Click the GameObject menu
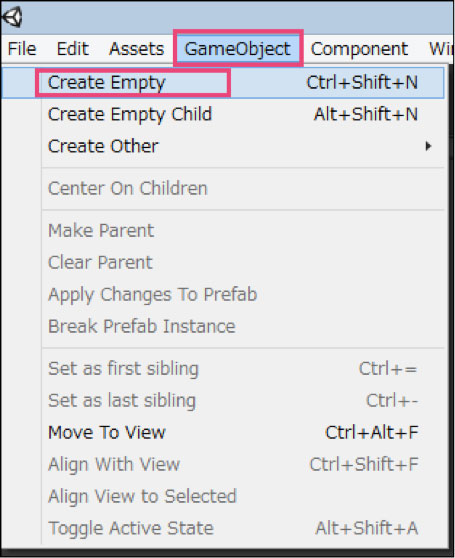 [238, 49]
